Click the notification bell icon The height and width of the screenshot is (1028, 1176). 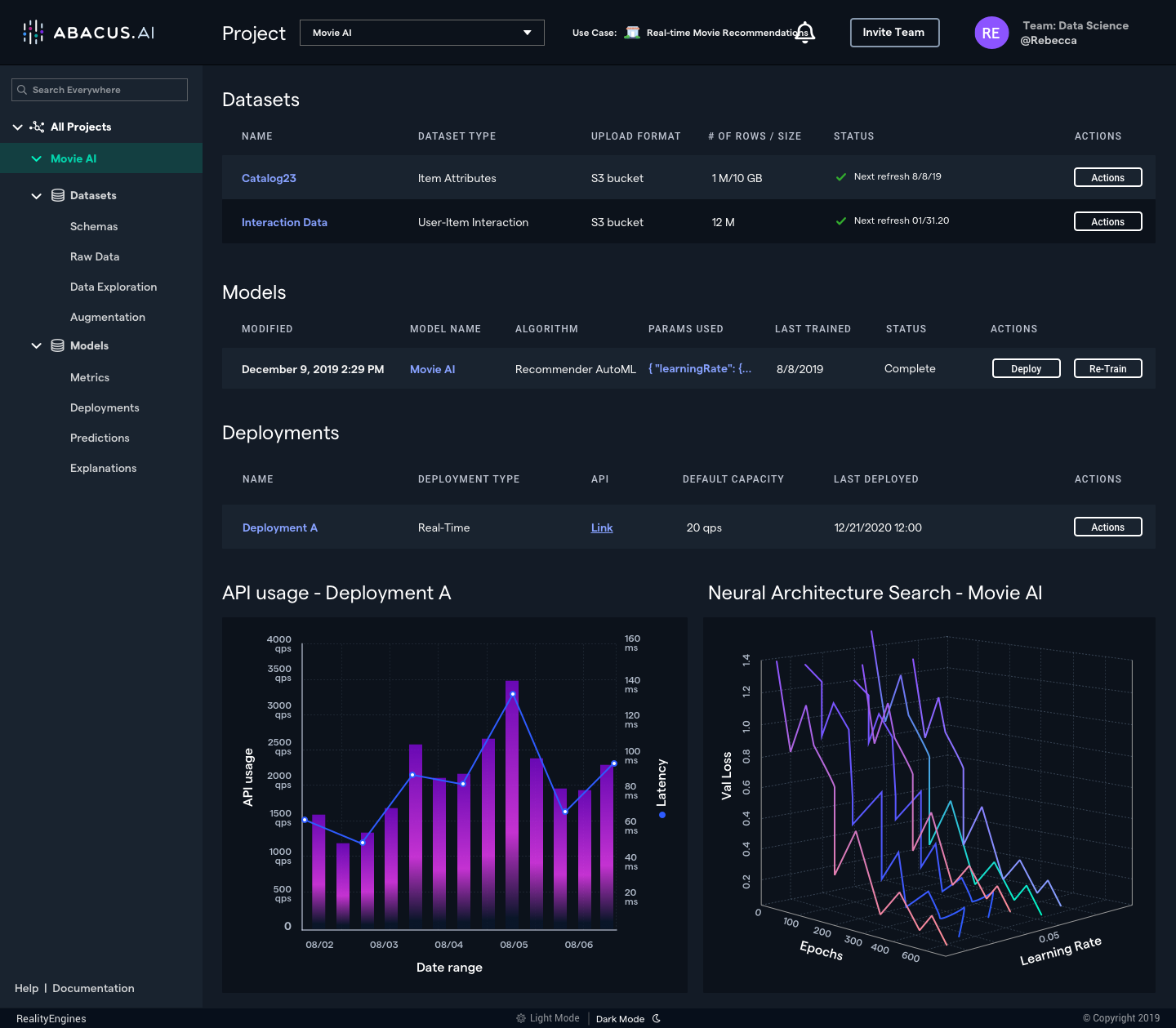click(805, 33)
